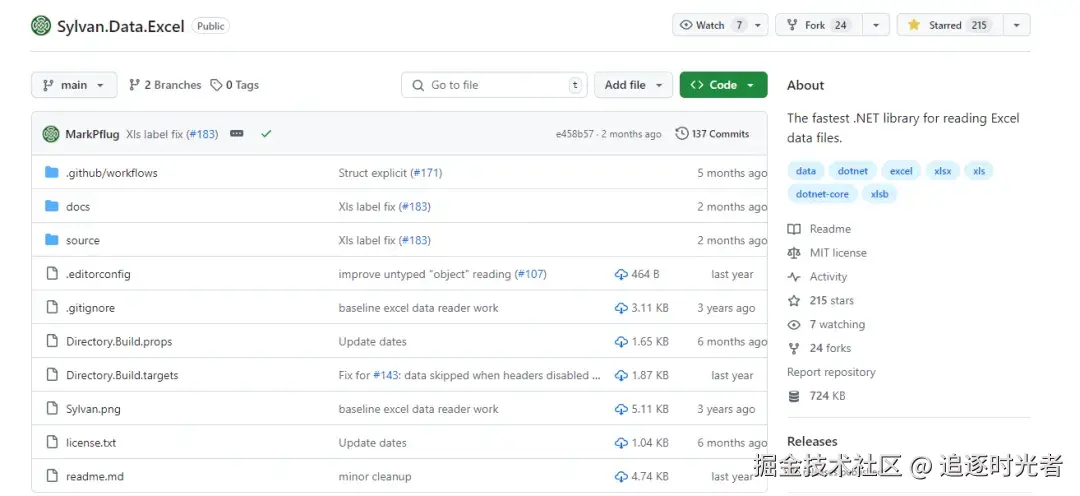Image resolution: width=1080 pixels, height=496 pixels.
Task: Open the 137 Commits history link
Action: click(x=712, y=134)
